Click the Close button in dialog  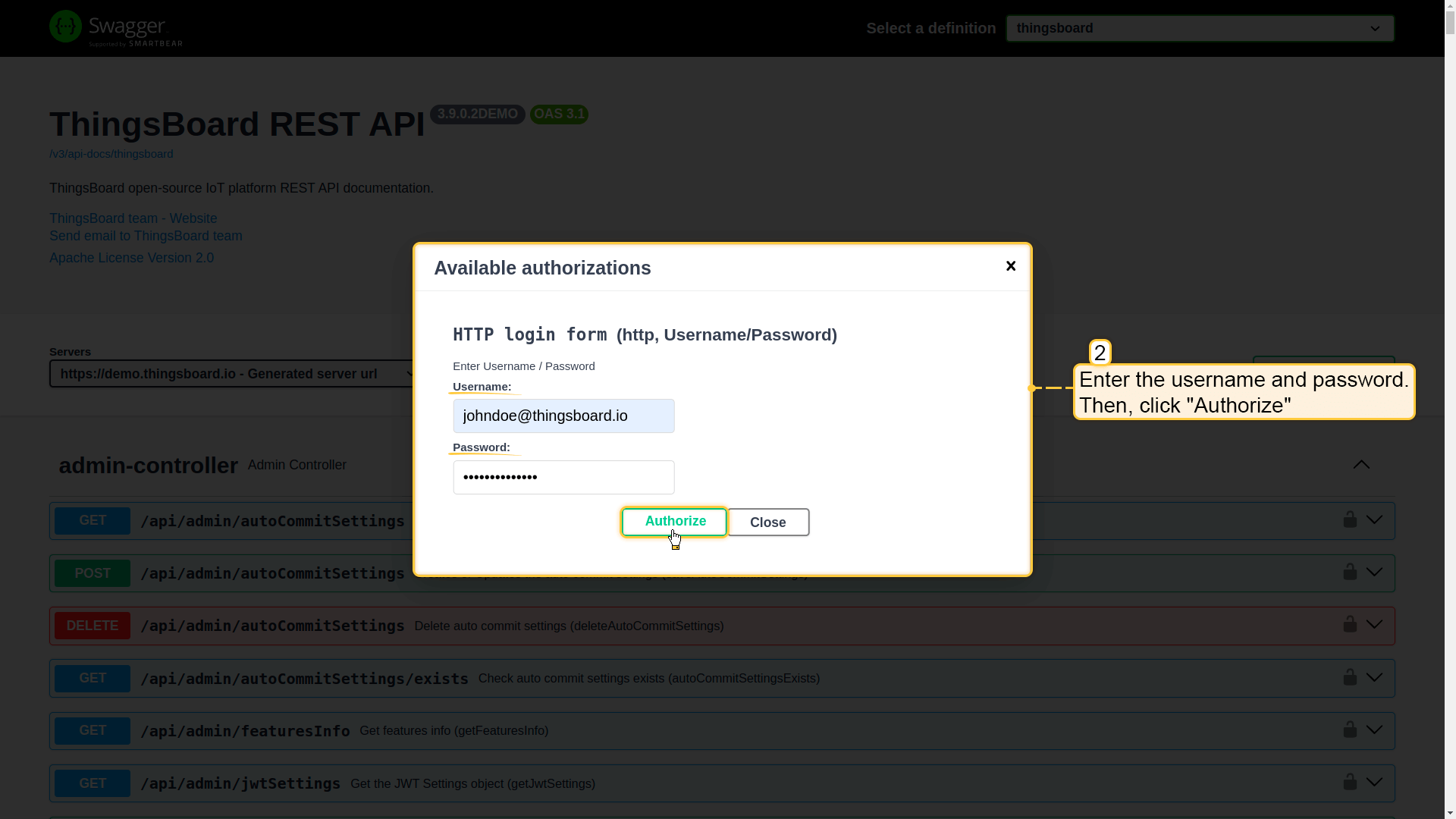(767, 522)
